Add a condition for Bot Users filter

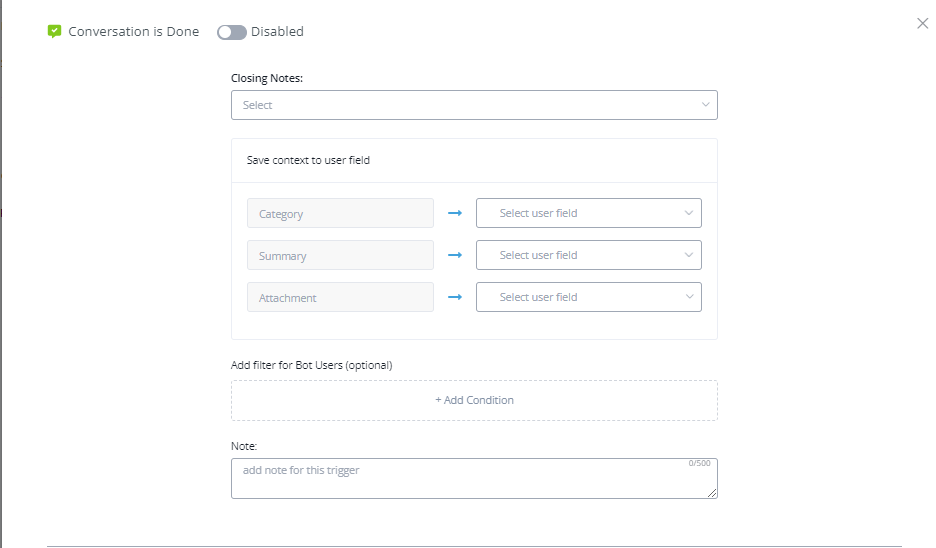point(474,400)
